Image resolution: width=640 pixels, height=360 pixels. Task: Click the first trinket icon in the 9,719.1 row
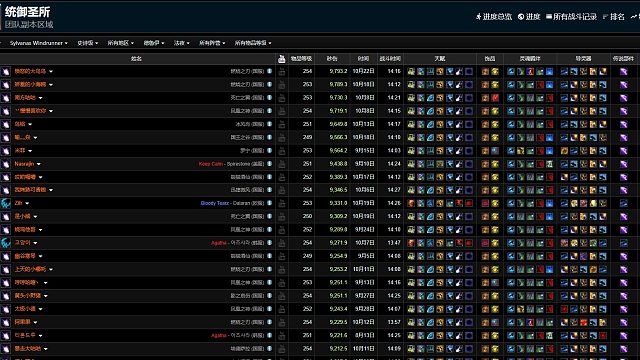click(x=485, y=111)
